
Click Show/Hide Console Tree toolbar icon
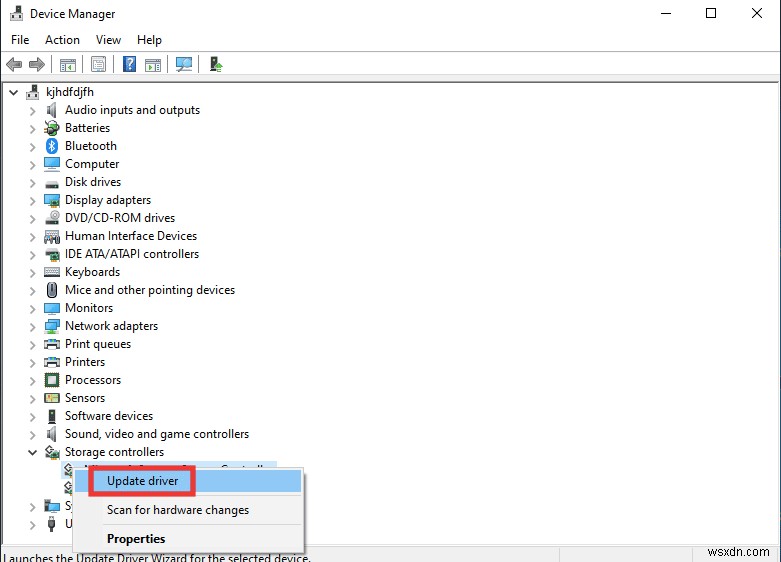68,65
